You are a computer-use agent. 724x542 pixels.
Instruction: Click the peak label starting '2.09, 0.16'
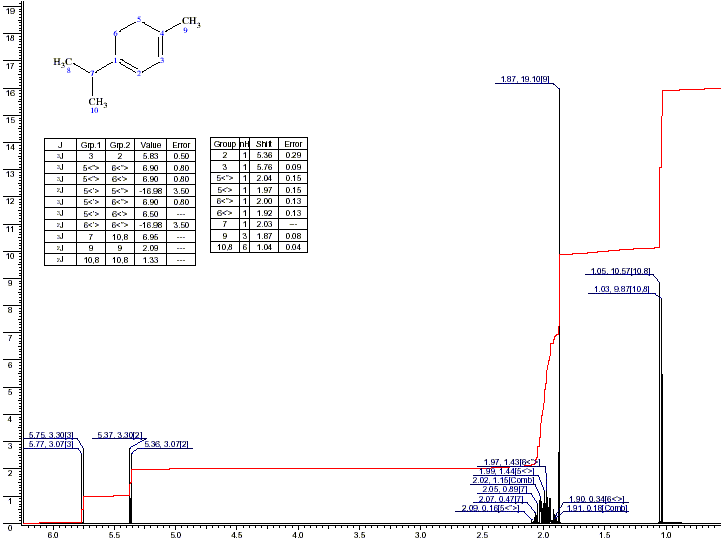click(490, 508)
